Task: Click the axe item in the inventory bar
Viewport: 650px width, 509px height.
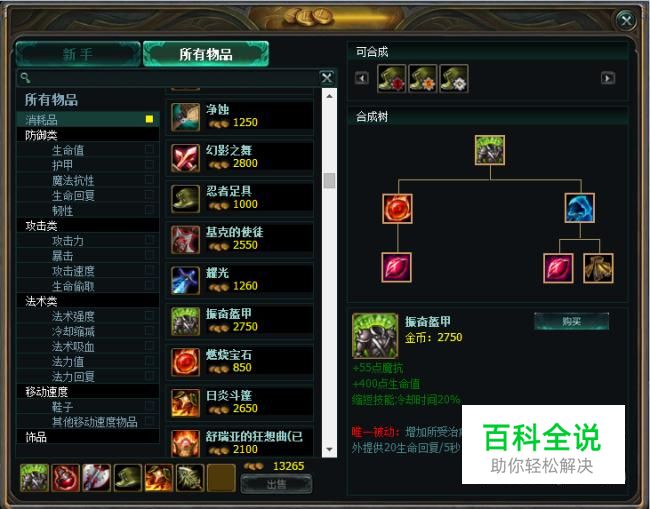Action: click(96, 477)
